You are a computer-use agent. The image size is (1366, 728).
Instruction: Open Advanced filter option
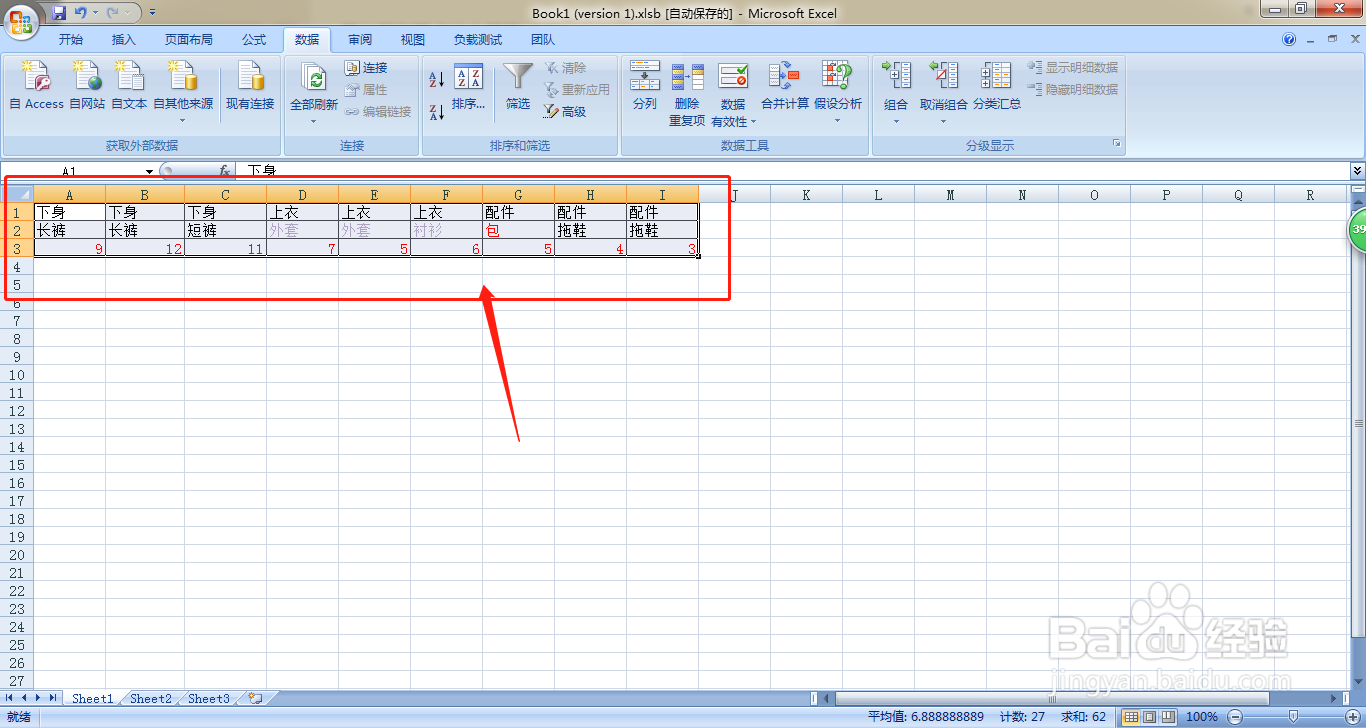pos(565,112)
